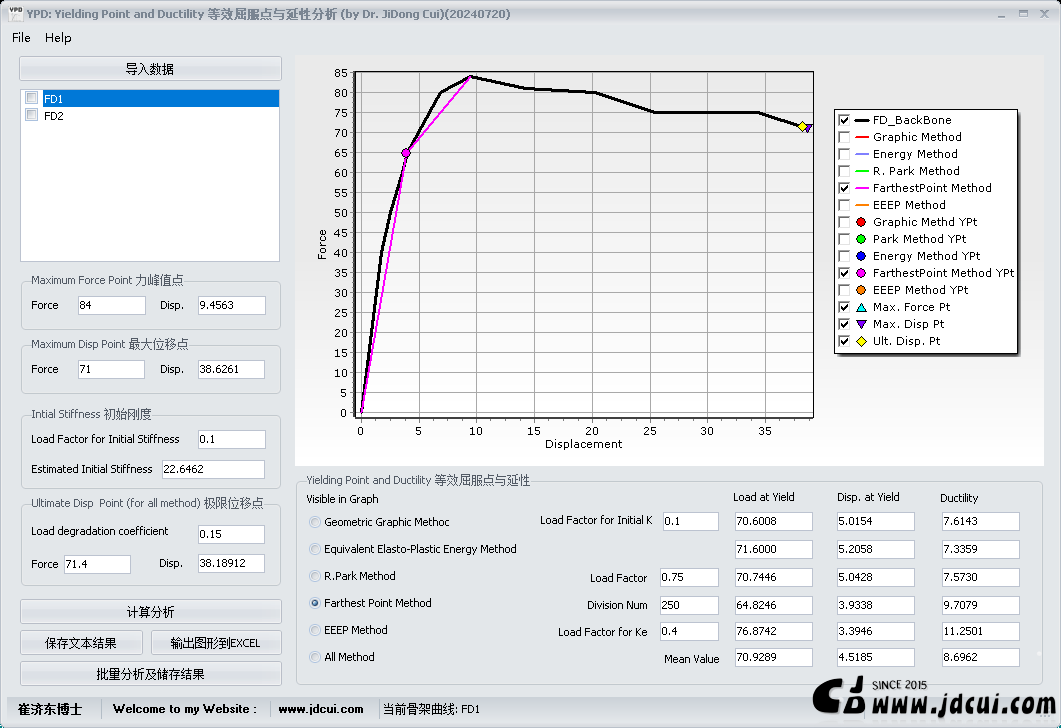Click the Mean Value Ductility field
Image resolution: width=1061 pixels, height=728 pixels.
tap(980, 657)
